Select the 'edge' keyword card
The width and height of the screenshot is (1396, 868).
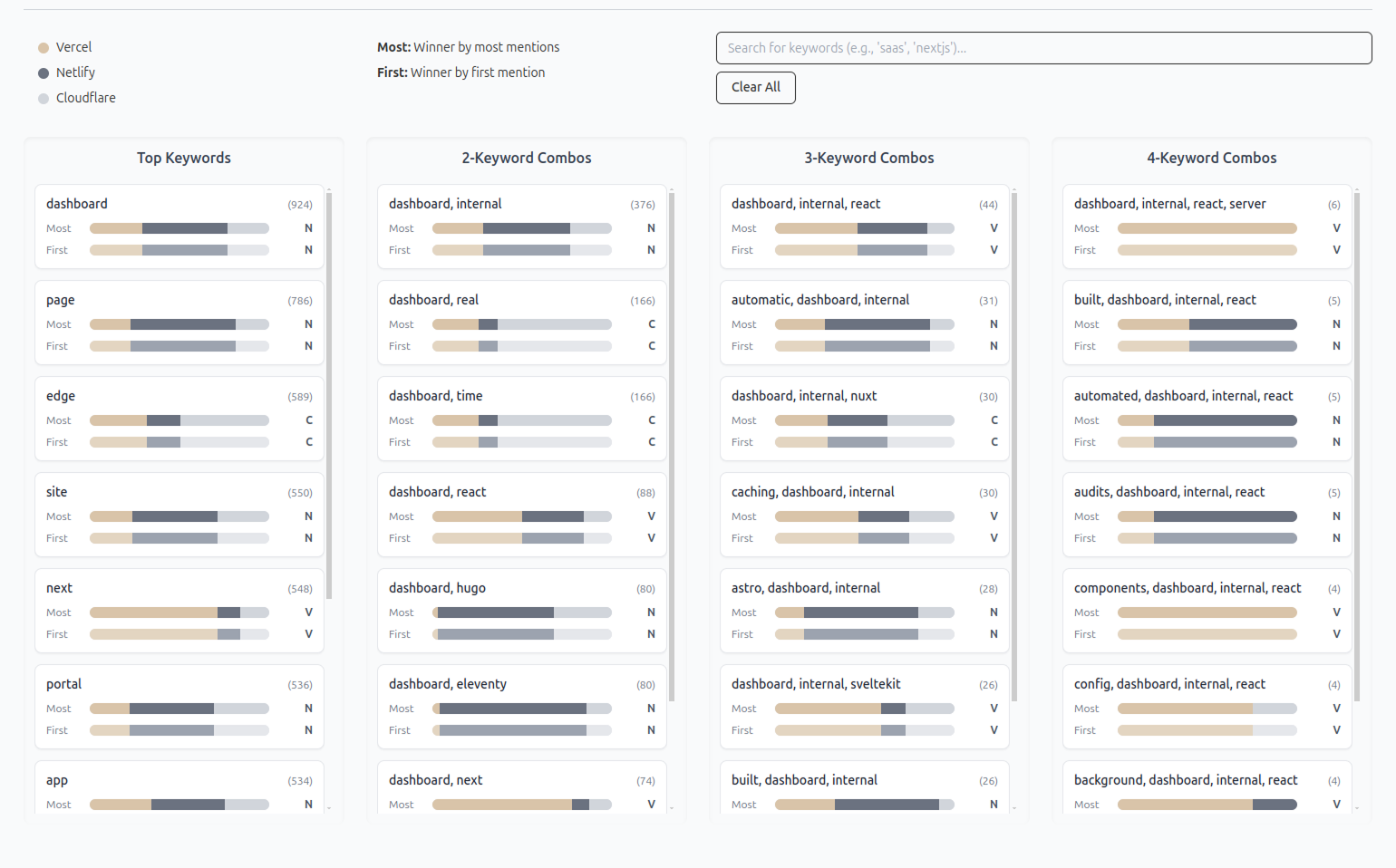(179, 418)
